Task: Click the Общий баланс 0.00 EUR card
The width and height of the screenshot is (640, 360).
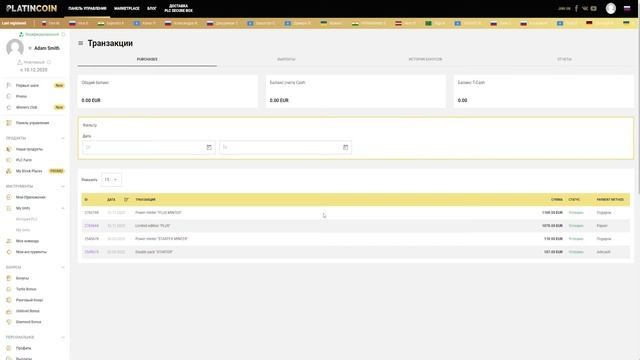Action: pos(168,91)
